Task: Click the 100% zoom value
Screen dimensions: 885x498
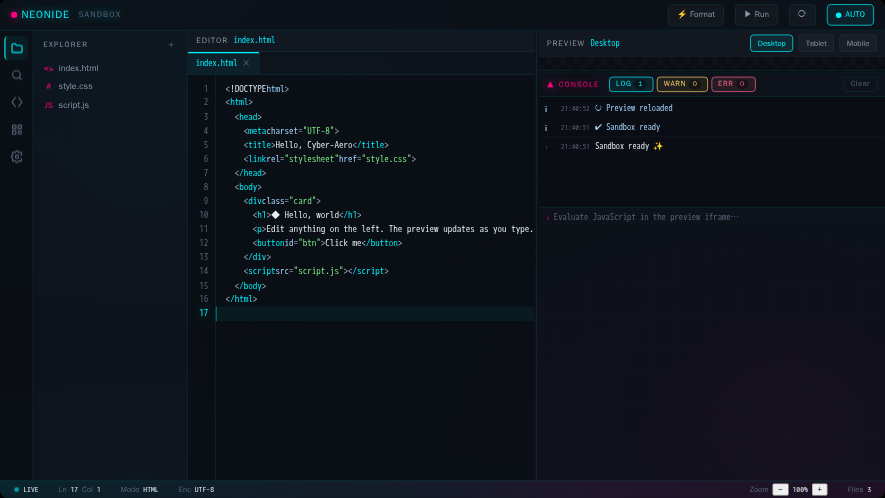Action: (x=800, y=490)
